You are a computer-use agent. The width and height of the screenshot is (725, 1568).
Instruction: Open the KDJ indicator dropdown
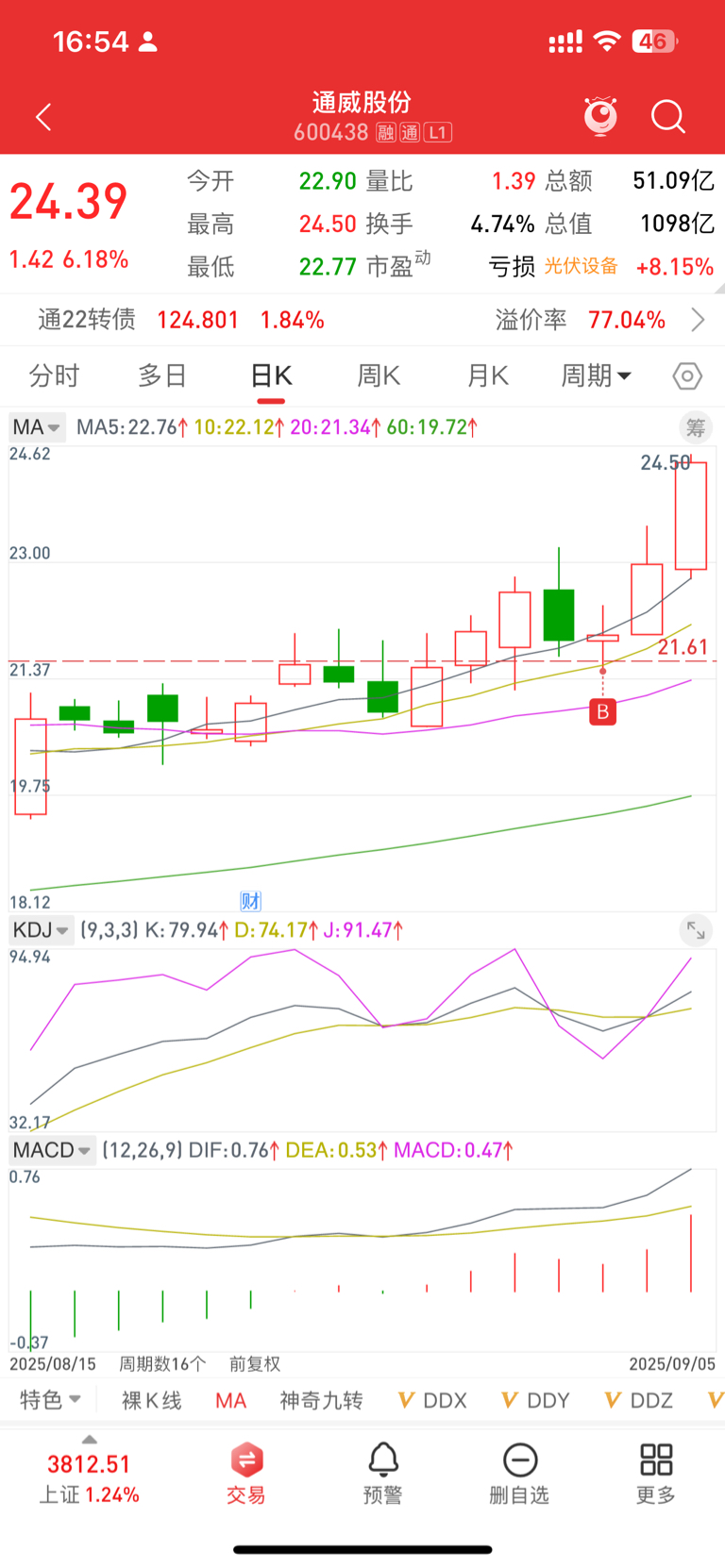pos(42,931)
